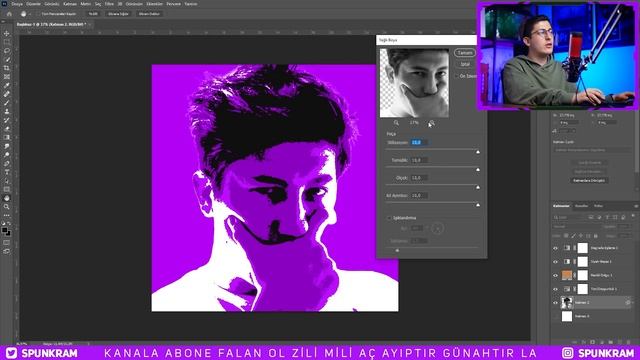Hide the orange solid fill layer
This screenshot has height=360, width=640.
coord(555,276)
